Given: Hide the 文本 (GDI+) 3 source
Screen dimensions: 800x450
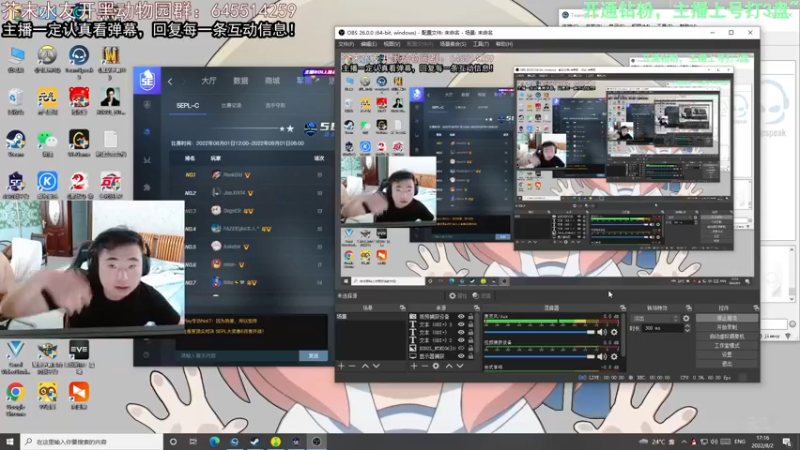Looking at the screenshot, I should (461, 324).
